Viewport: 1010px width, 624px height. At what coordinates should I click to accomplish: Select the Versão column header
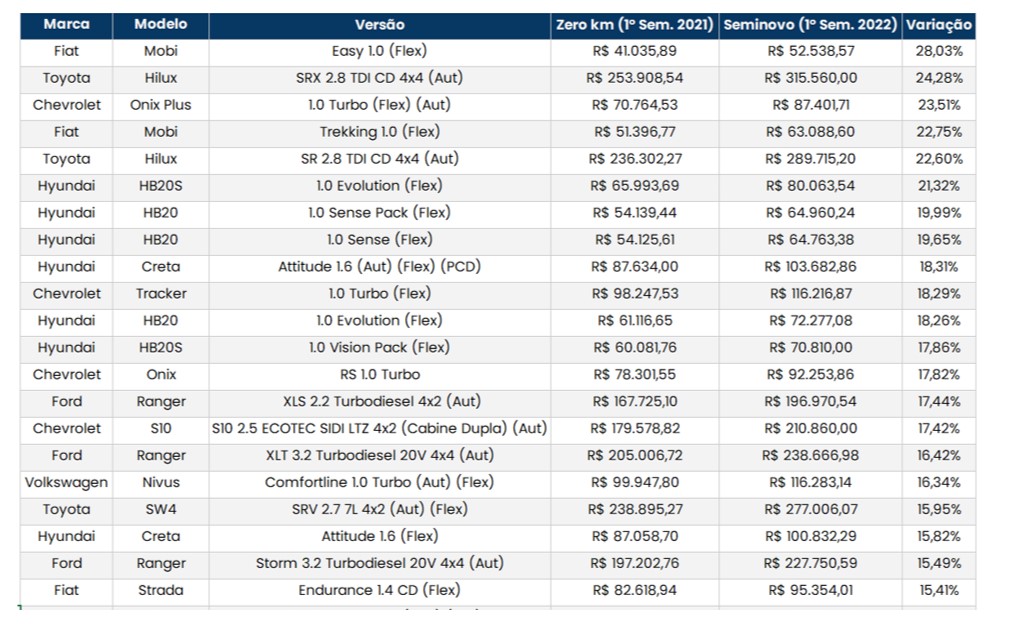[x=379, y=24]
